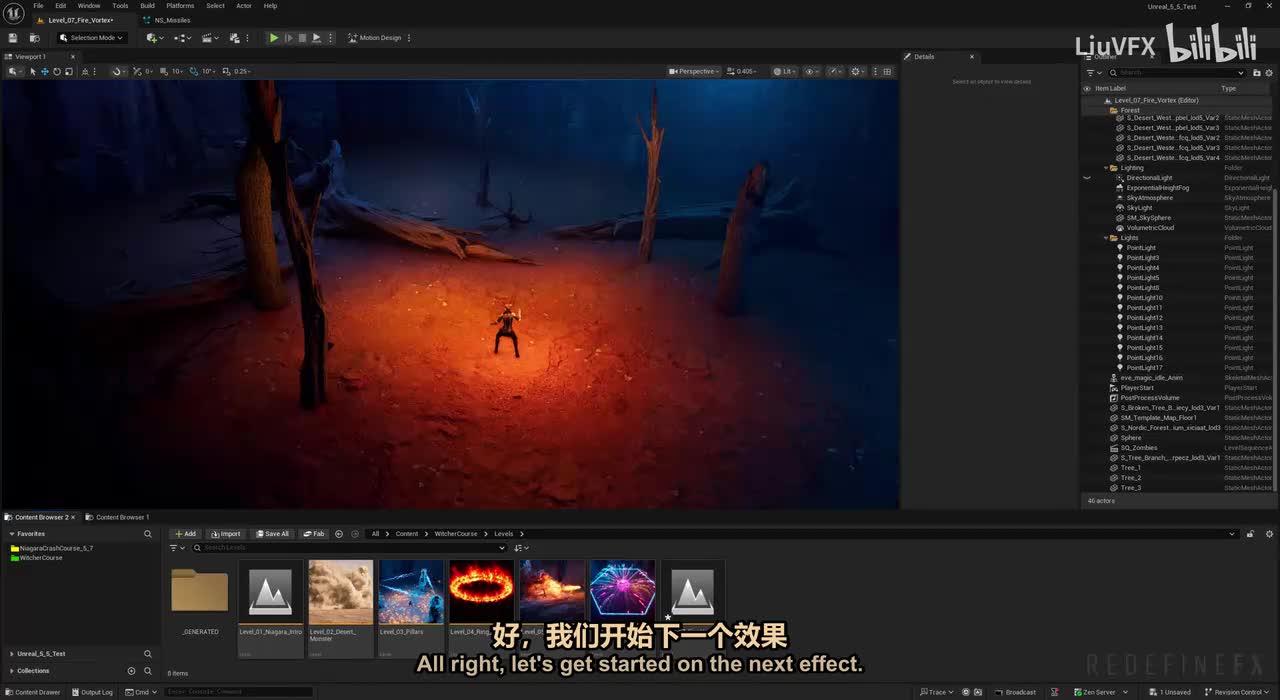Open the sort order dropdown icon
1280x700 pixels.
[521, 548]
